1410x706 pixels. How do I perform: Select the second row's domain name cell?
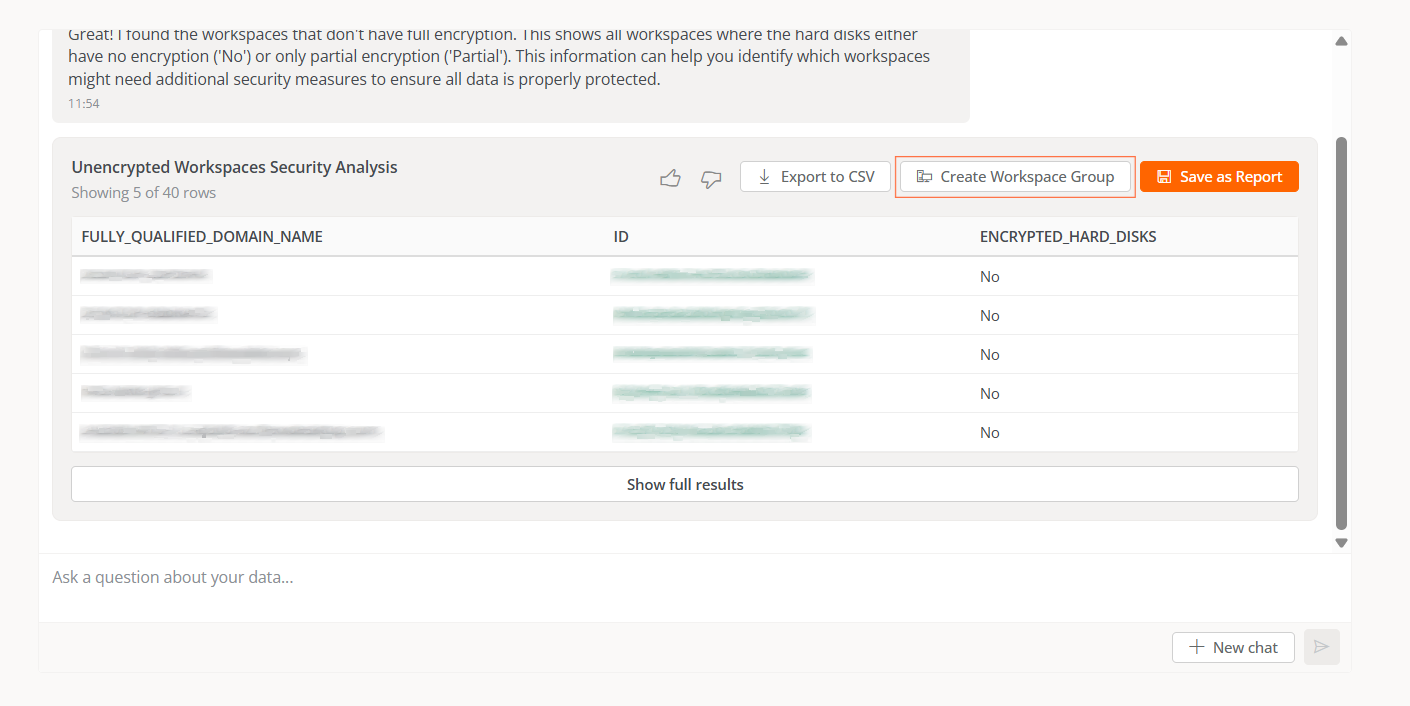tap(148, 315)
